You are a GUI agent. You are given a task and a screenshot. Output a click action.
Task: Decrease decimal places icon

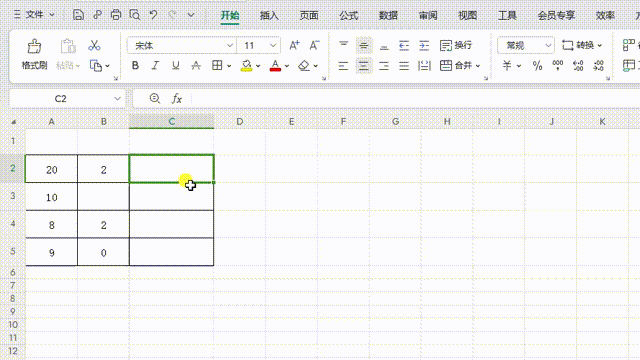[598, 65]
